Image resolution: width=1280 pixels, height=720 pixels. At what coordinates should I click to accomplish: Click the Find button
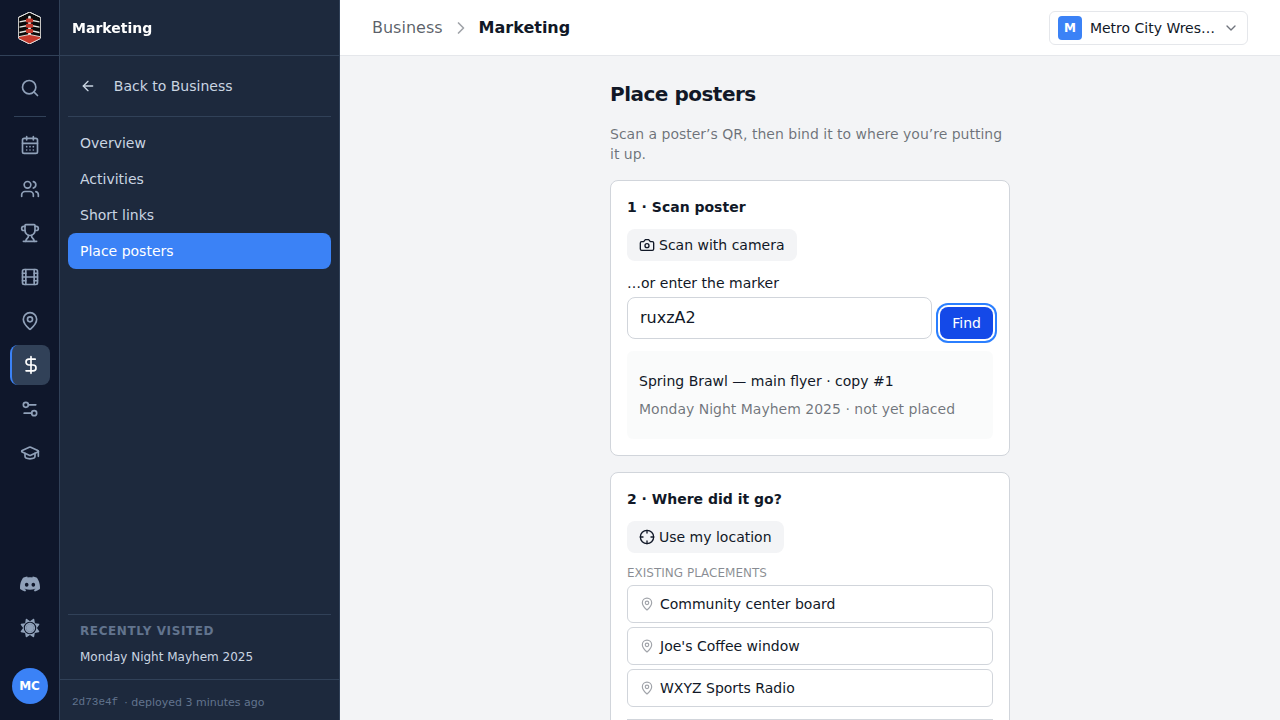(x=966, y=323)
